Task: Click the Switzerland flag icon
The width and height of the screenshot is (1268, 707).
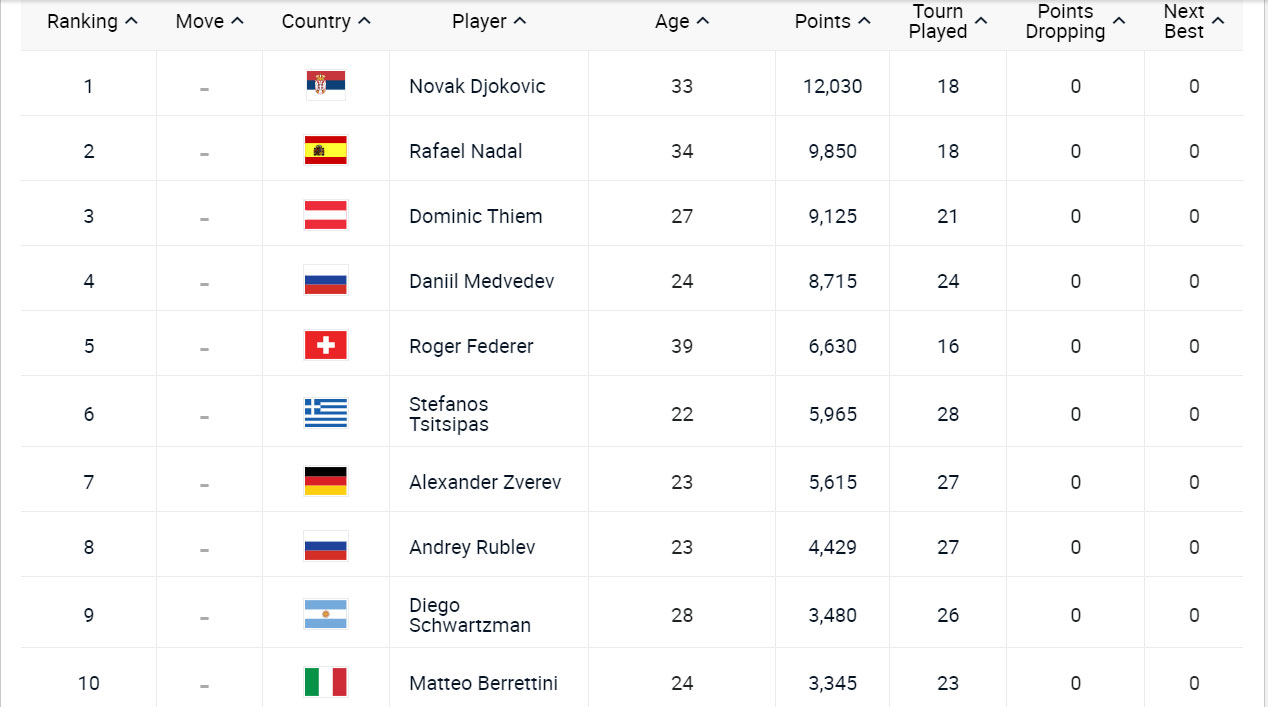Action: [325, 346]
